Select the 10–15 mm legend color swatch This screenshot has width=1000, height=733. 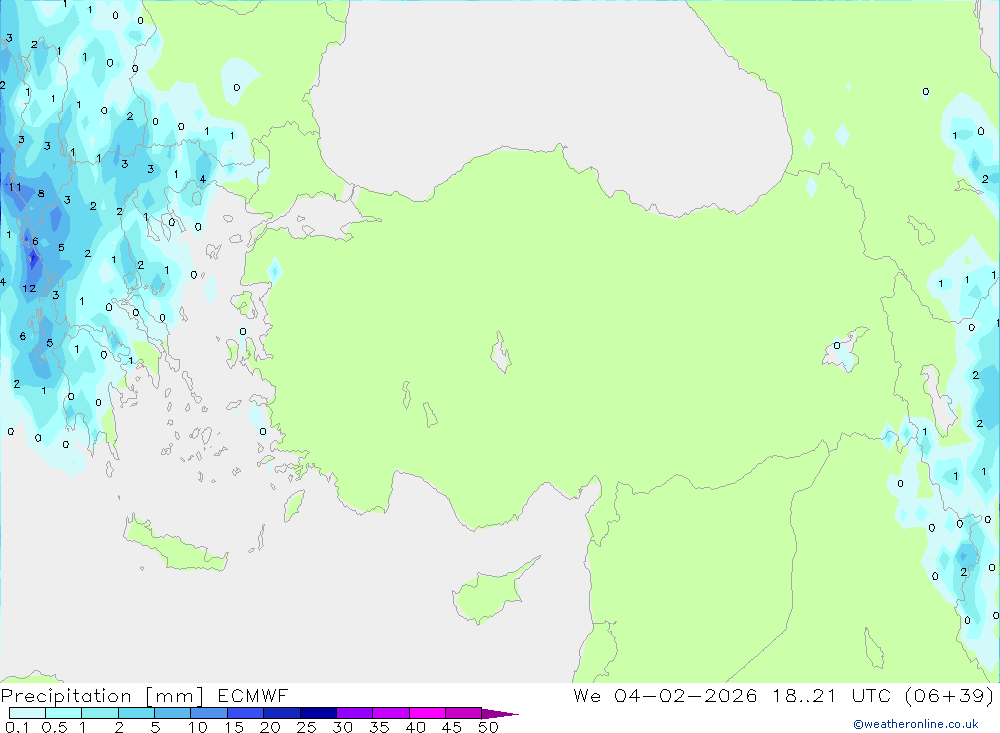point(209,713)
